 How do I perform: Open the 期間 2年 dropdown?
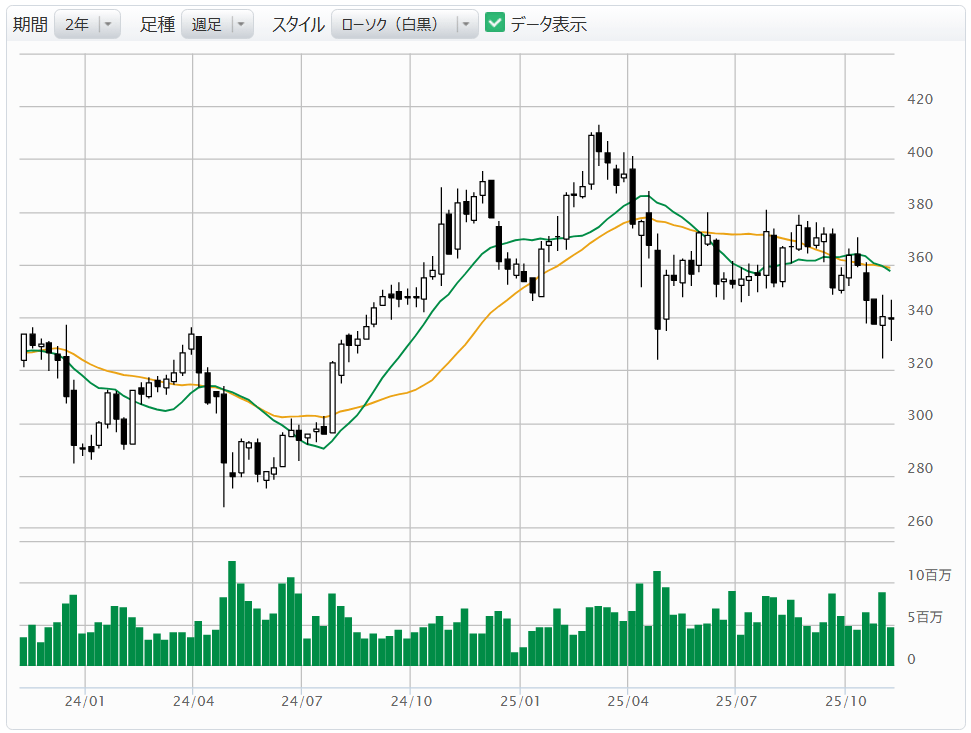click(x=87, y=25)
